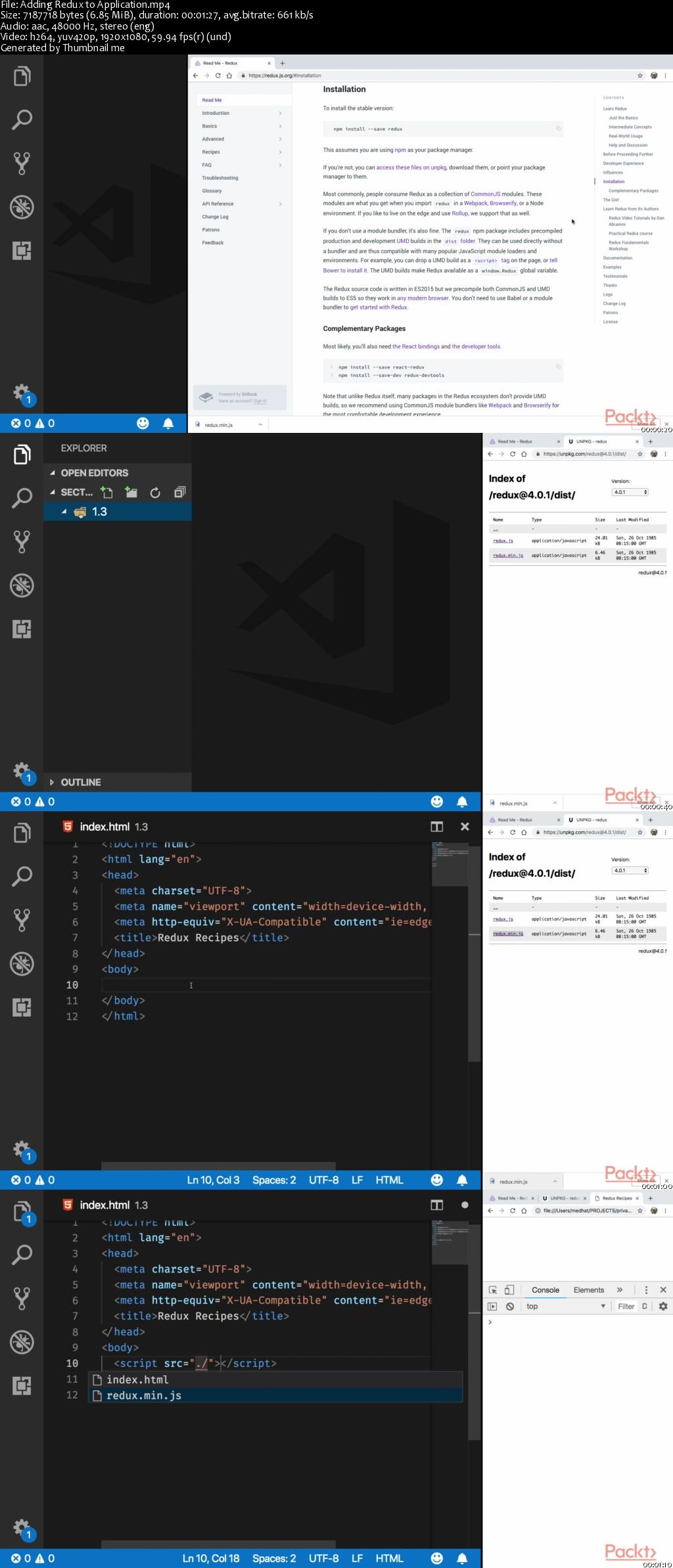Open the DevTools kebab menu icon

(646, 1289)
